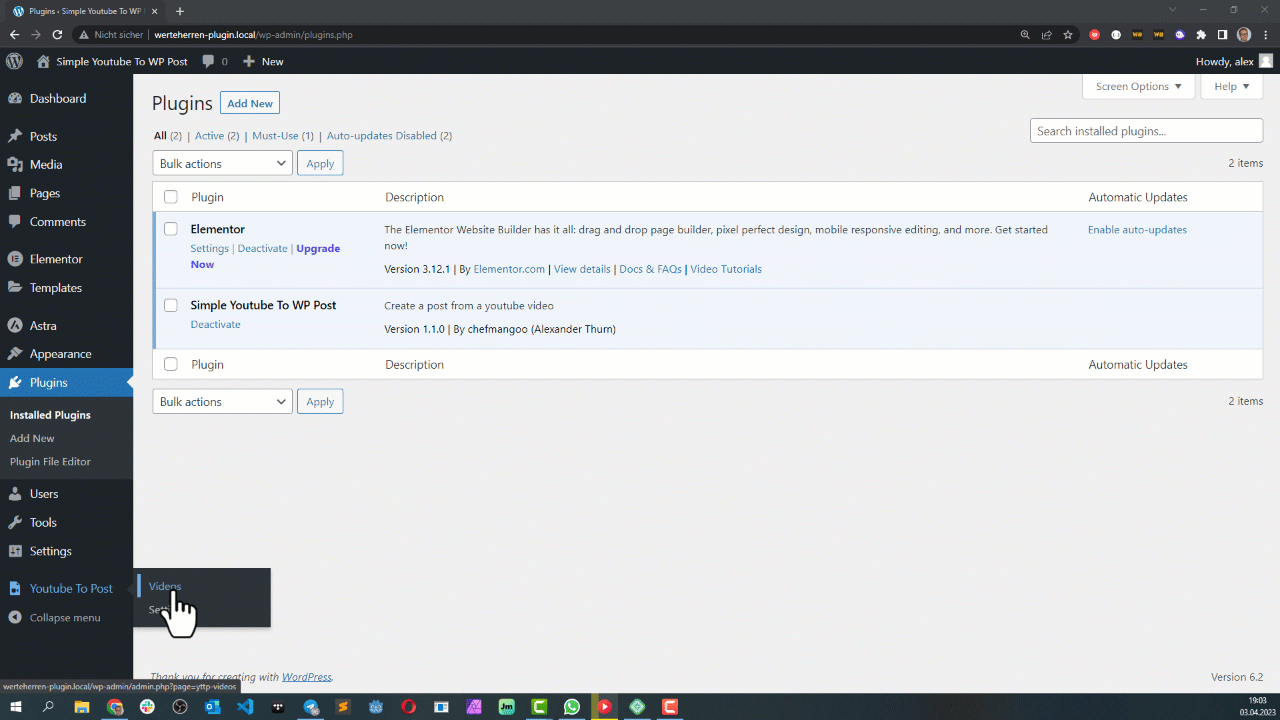
Task: Filter plugins by Must-Use
Action: pyautogui.click(x=275, y=135)
